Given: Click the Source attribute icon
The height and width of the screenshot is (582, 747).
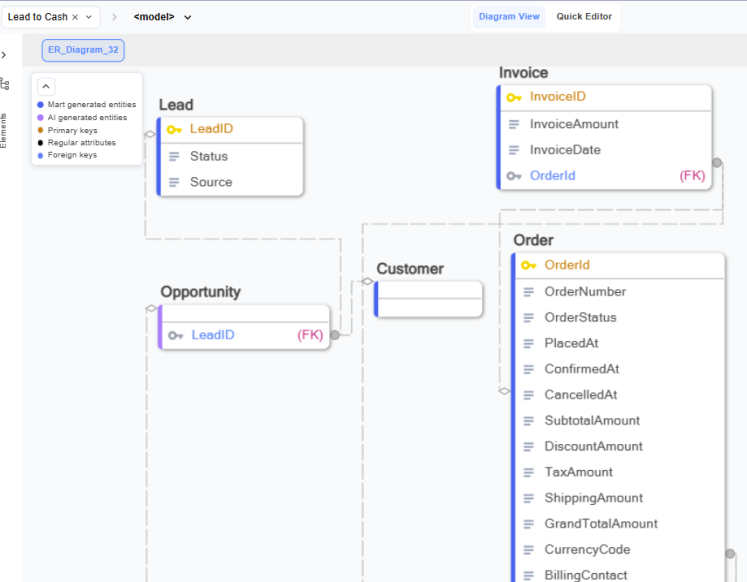Looking at the screenshot, I should tap(174, 182).
